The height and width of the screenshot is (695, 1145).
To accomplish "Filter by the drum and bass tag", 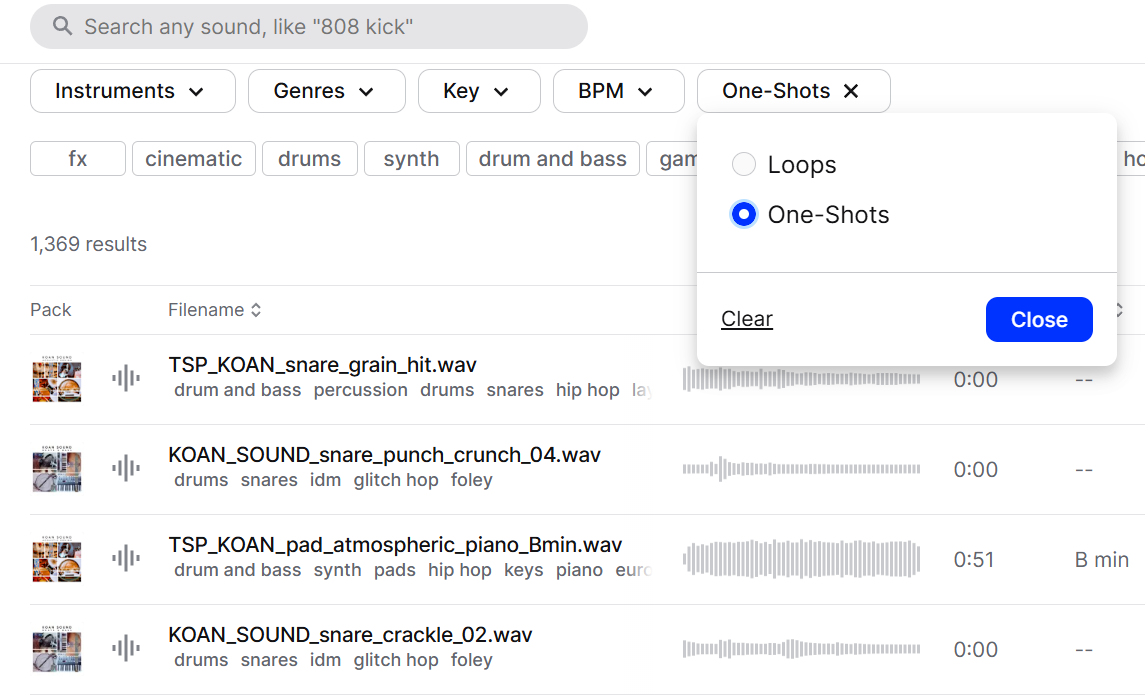I will click(x=552, y=159).
